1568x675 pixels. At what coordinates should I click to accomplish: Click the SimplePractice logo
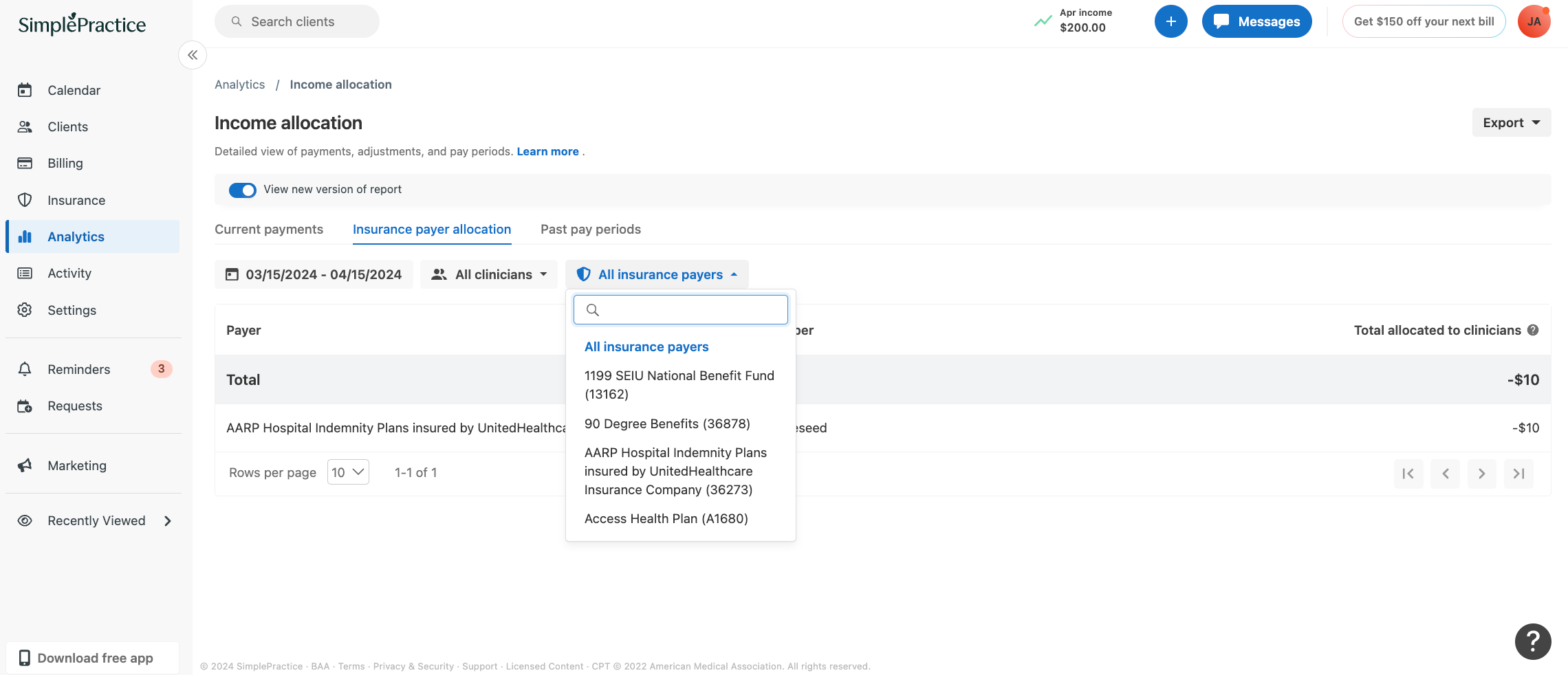click(x=82, y=24)
